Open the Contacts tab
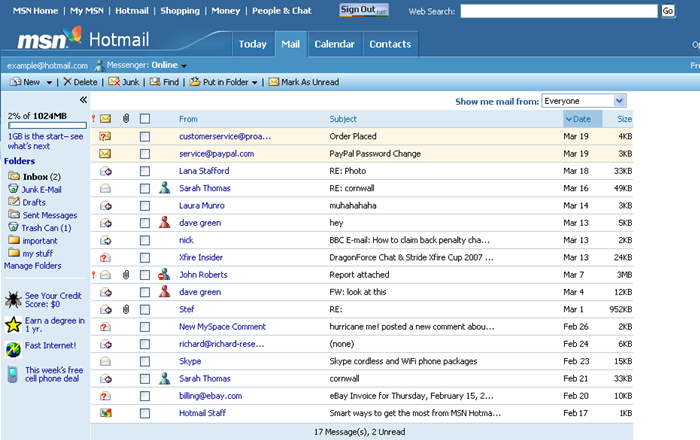Screen dimensions: 700x440 click(x=390, y=44)
